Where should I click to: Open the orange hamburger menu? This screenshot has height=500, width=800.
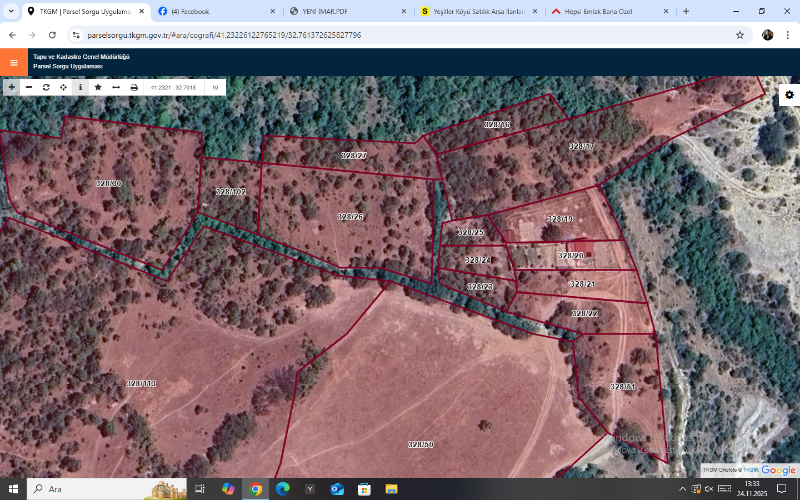(13, 61)
